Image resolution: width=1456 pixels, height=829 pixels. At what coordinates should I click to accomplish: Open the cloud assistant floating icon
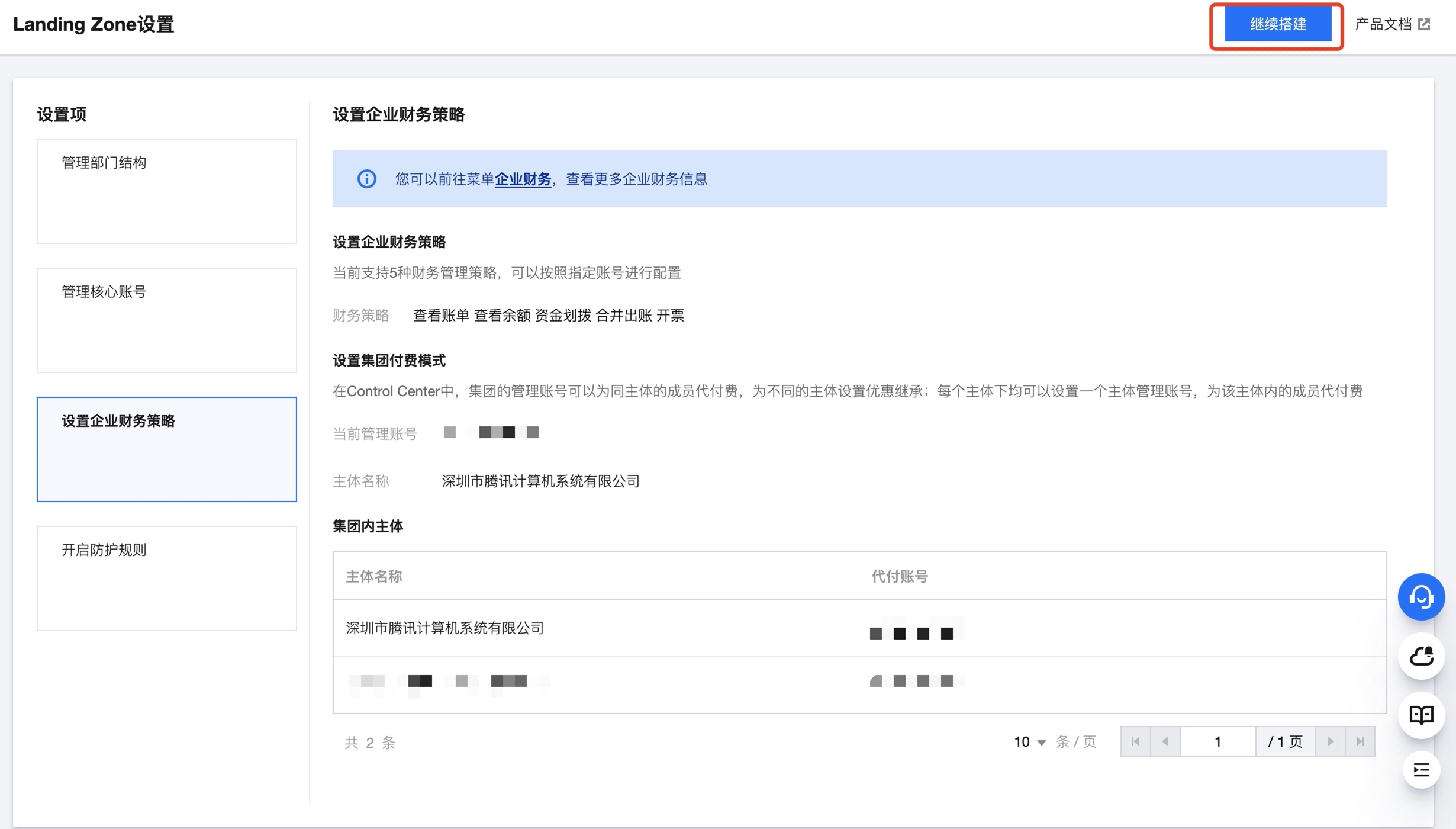pos(1421,656)
